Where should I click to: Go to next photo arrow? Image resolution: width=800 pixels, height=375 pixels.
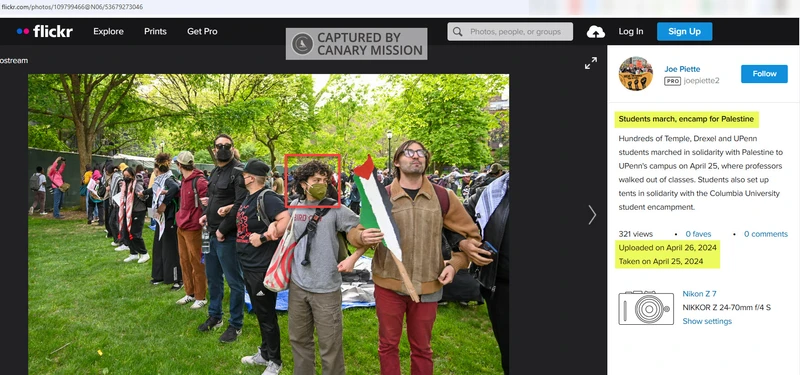(592, 215)
